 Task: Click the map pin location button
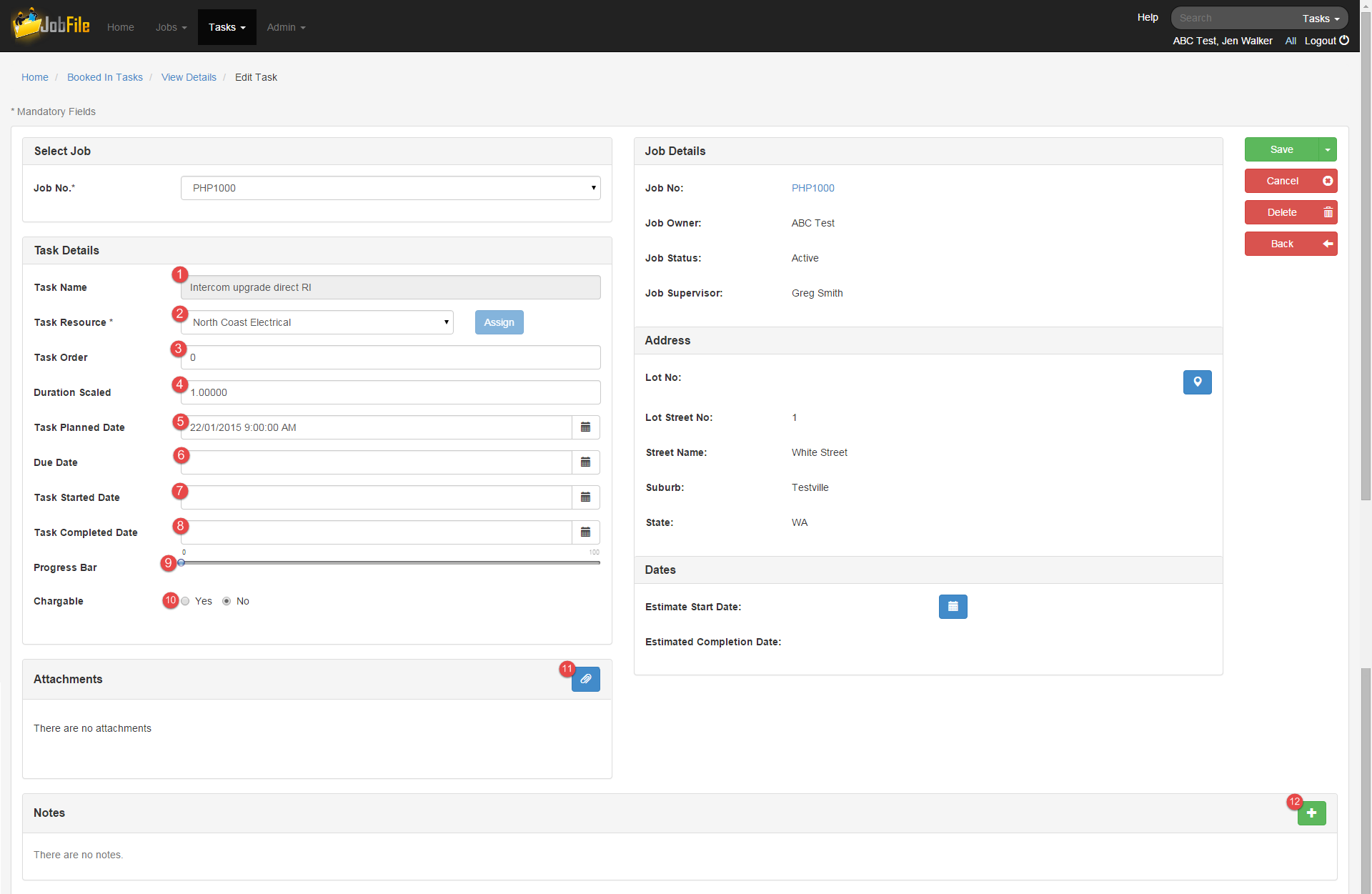pos(1197,382)
